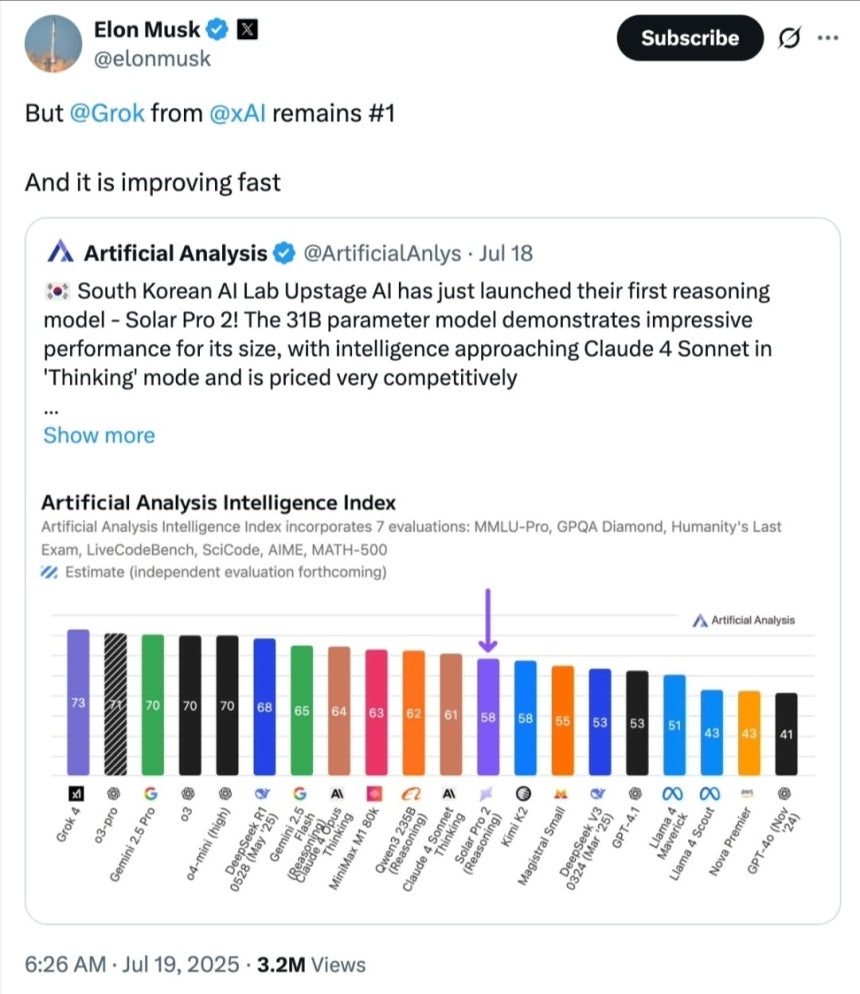Open the @ArtificialAnlys handle in quoted tweet
Screen dimensions: 860x994
382,253
